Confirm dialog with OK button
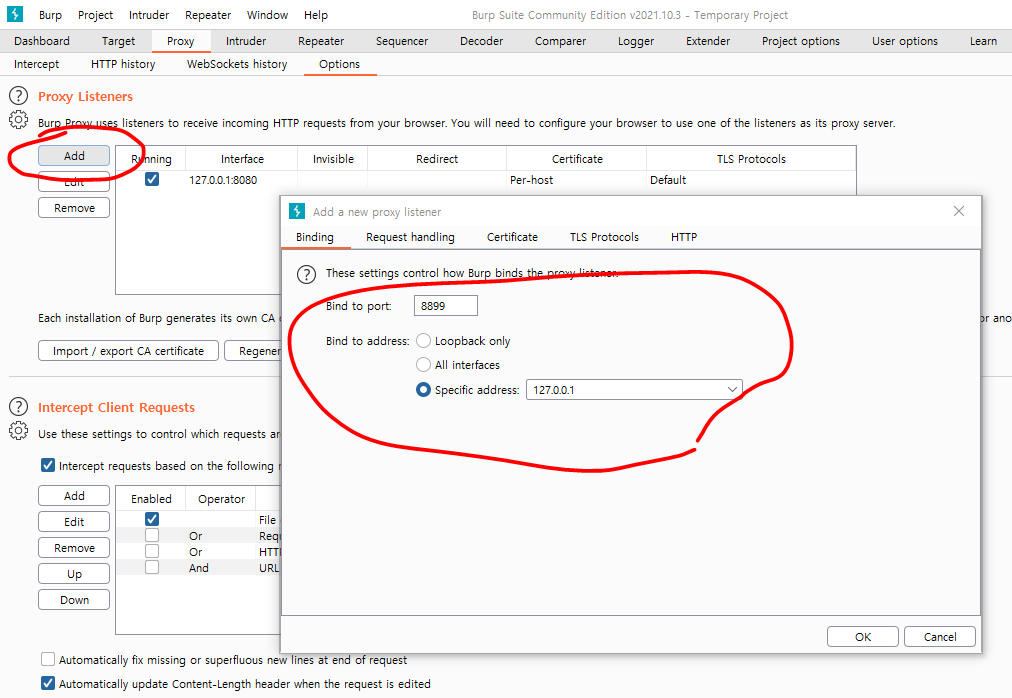 (x=862, y=637)
